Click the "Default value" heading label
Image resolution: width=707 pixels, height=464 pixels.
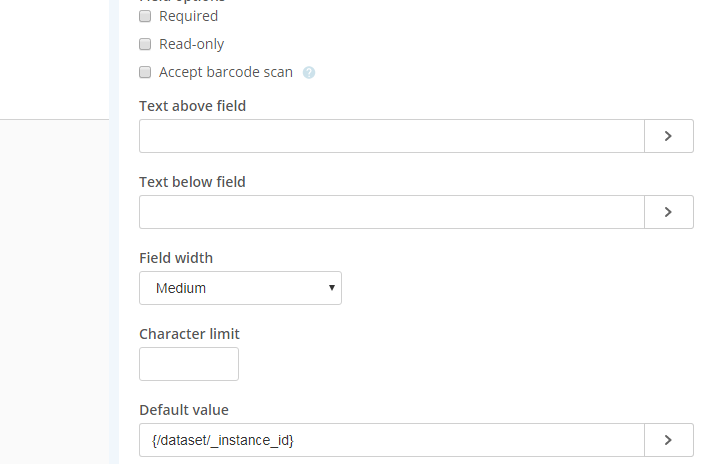tap(184, 410)
